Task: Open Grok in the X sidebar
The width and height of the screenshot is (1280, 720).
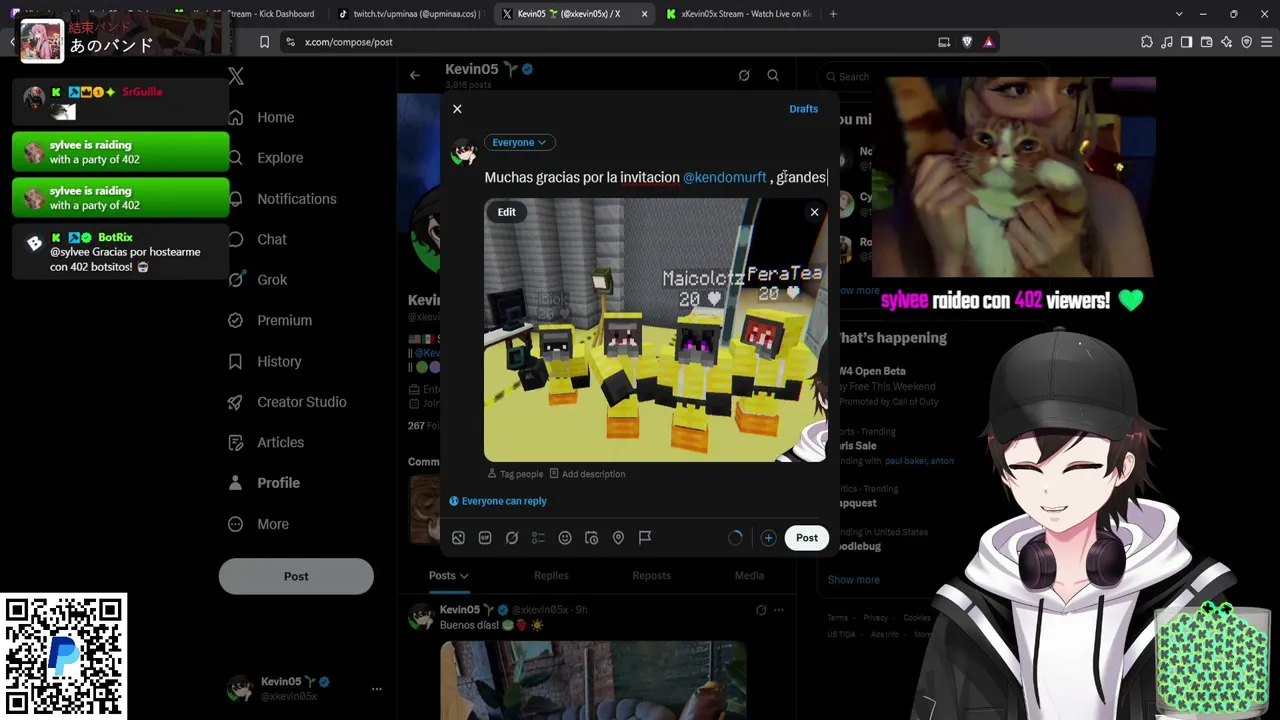Action: coord(258,280)
